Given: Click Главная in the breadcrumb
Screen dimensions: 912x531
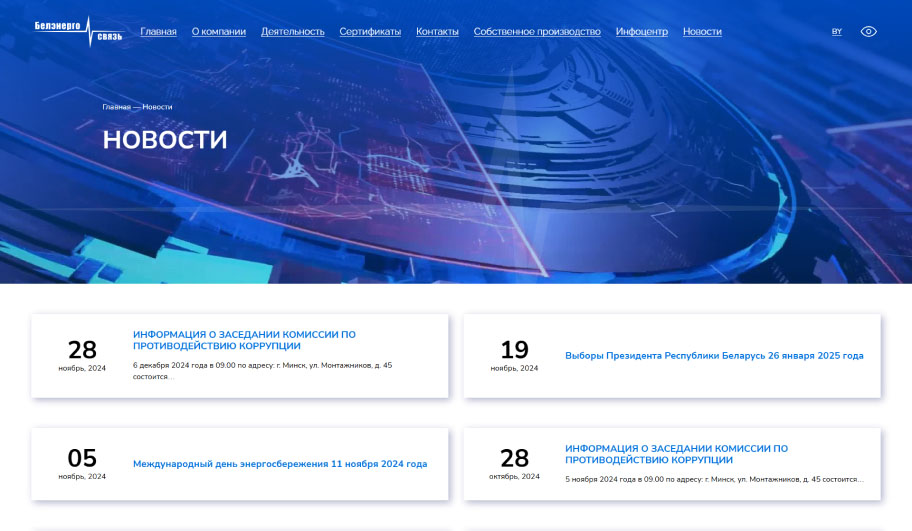Looking at the screenshot, I should pyautogui.click(x=116, y=107).
